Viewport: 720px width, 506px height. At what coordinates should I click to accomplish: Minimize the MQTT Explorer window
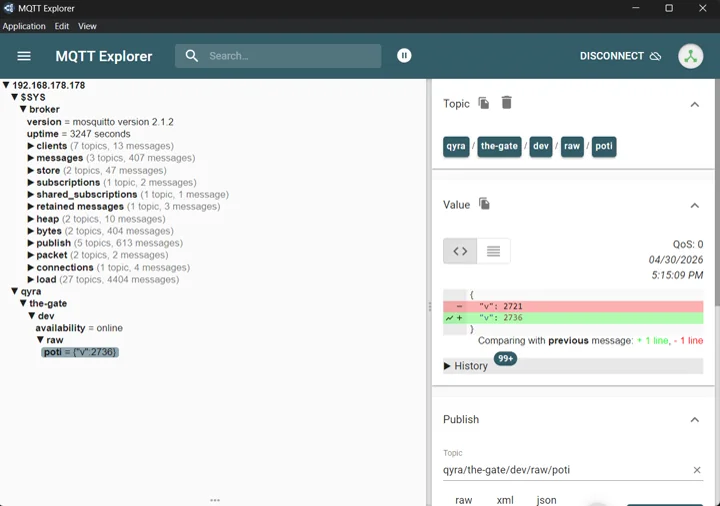point(636,8)
